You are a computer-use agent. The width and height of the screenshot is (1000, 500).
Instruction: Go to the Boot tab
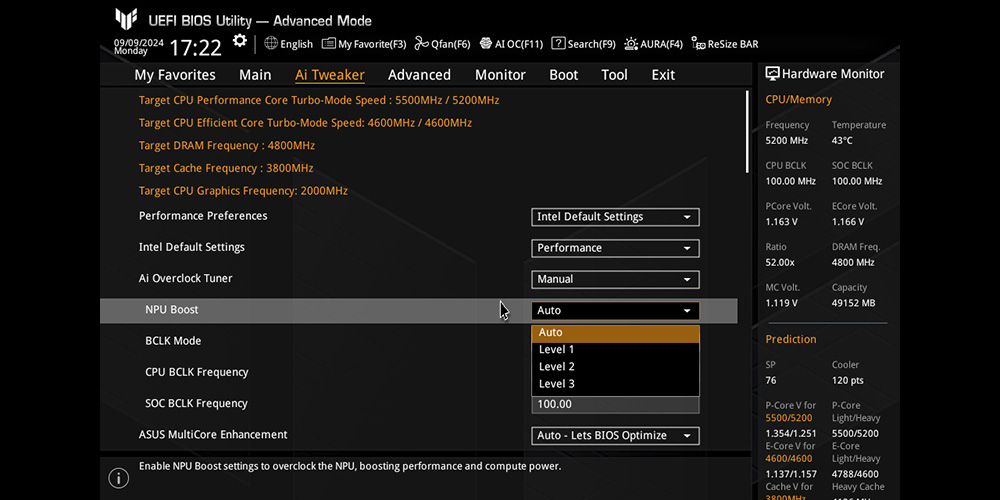coord(564,75)
